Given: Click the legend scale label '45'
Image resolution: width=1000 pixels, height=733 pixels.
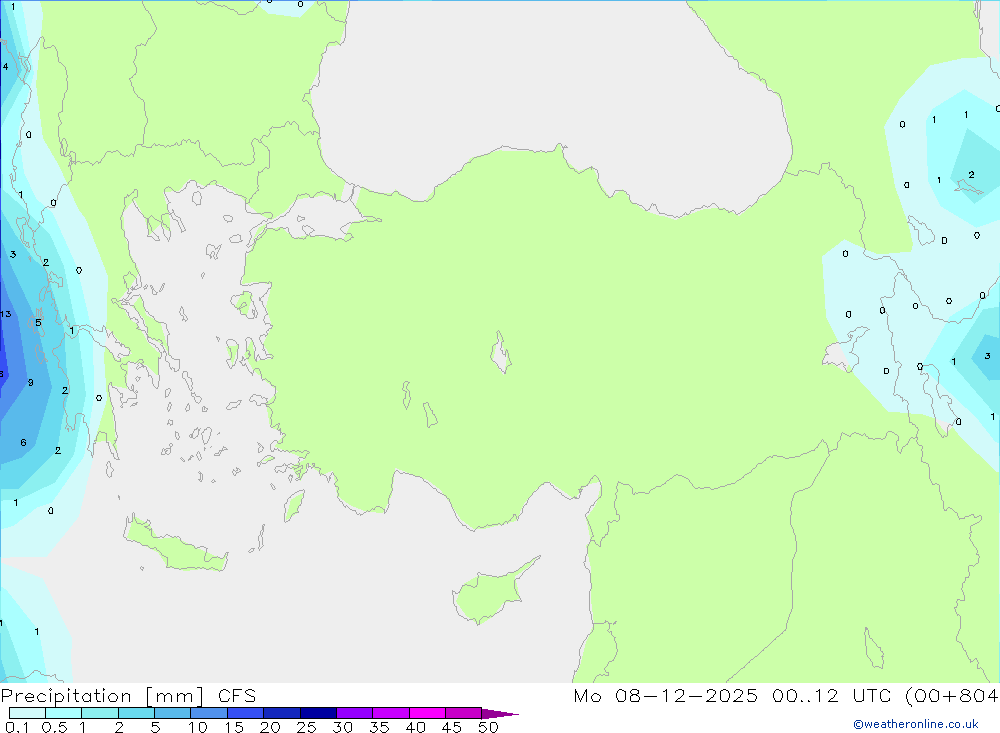Looking at the screenshot, I should (452, 727).
